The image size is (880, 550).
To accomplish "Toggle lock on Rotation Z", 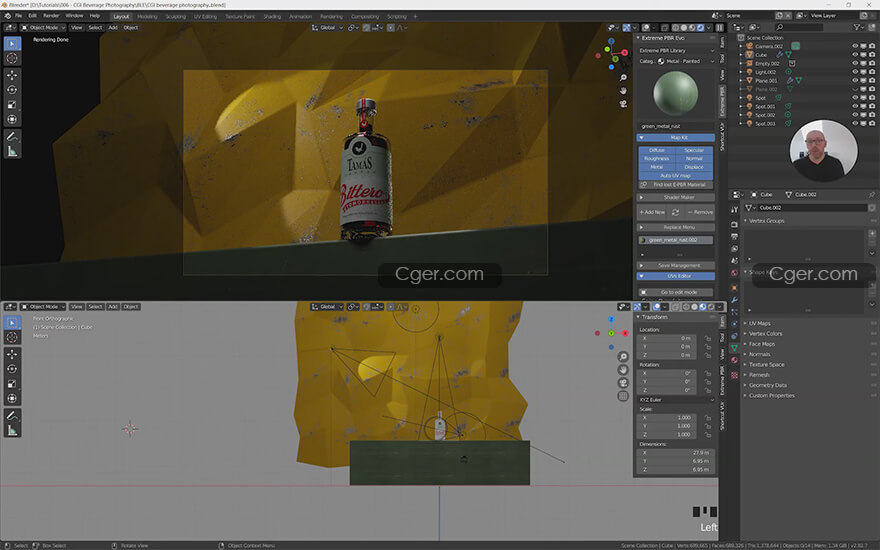I will [708, 390].
